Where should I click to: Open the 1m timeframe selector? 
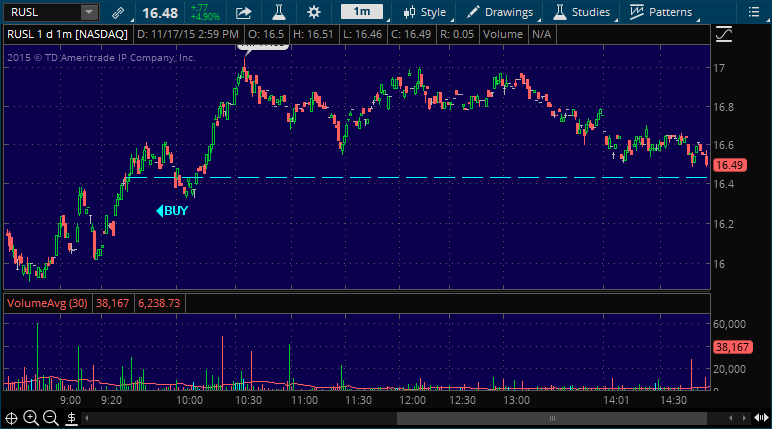click(x=362, y=12)
